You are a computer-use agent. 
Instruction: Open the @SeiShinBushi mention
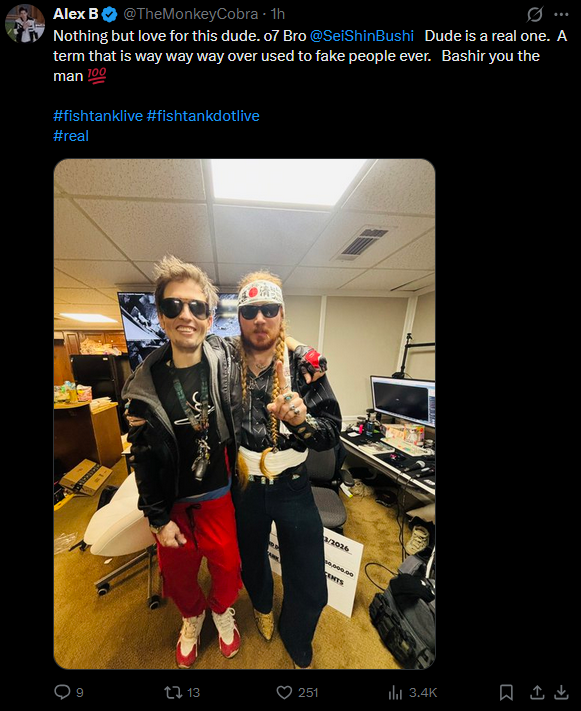tap(362, 36)
